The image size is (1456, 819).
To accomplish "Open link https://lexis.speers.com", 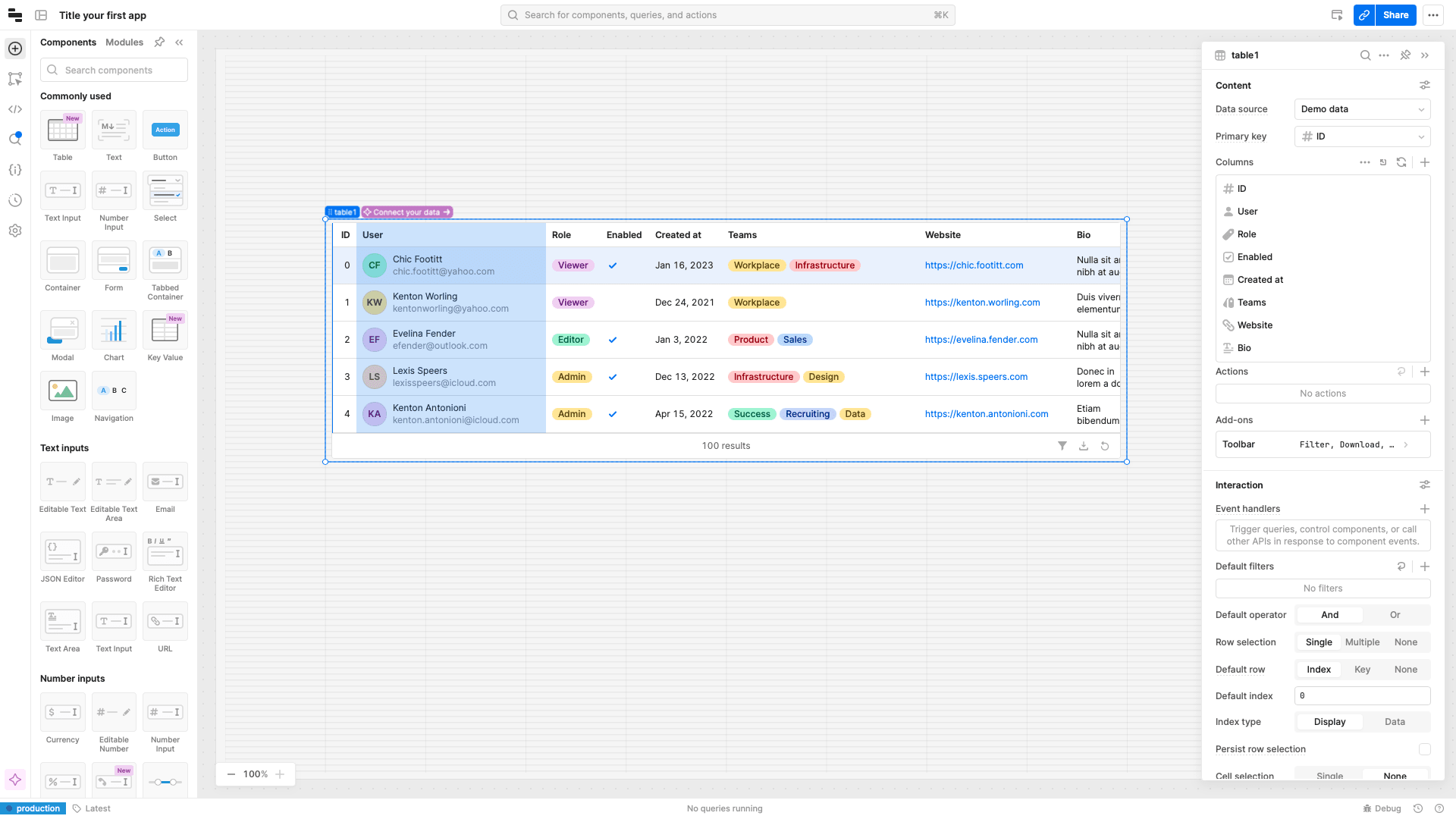I will pos(976,377).
